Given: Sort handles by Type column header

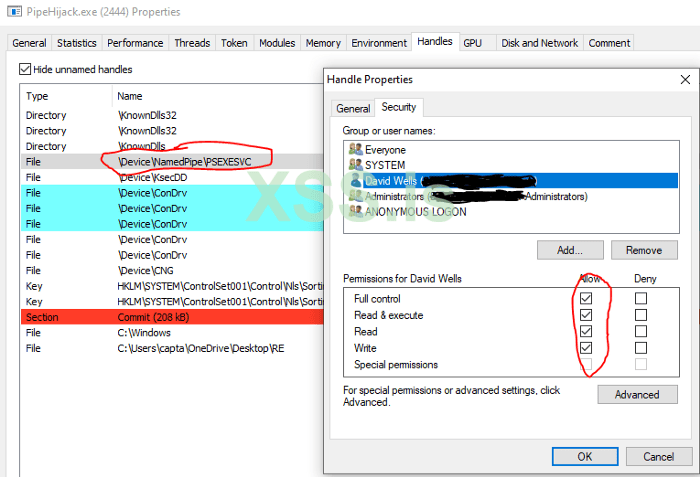Looking at the screenshot, I should 66,96.
